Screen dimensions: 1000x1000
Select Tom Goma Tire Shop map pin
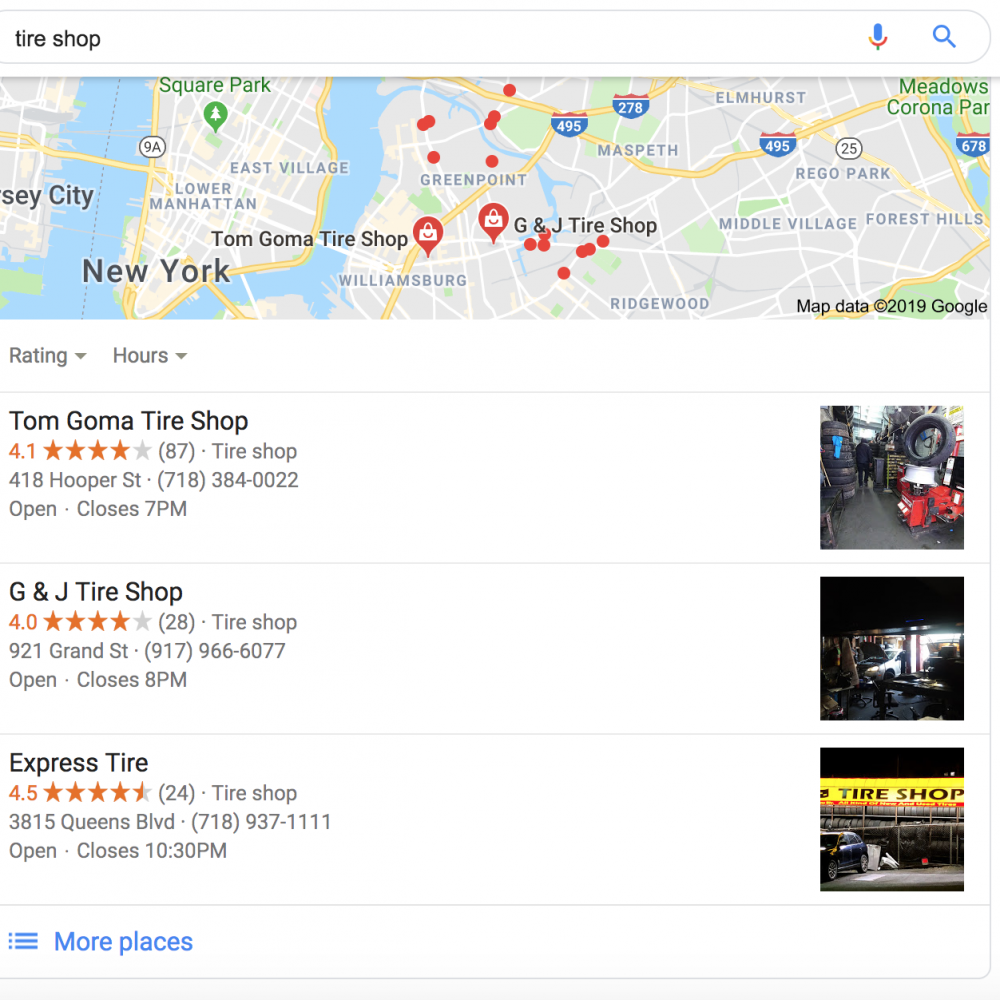point(428,236)
